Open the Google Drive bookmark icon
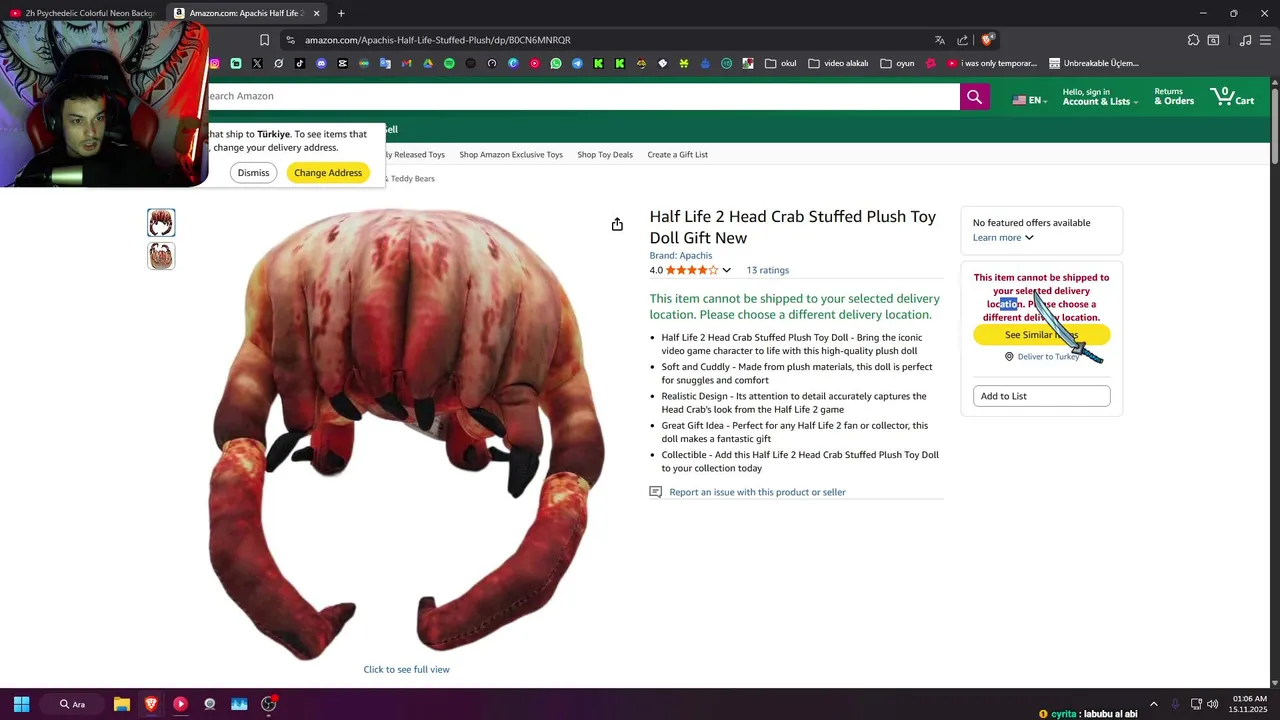 pos(427,63)
